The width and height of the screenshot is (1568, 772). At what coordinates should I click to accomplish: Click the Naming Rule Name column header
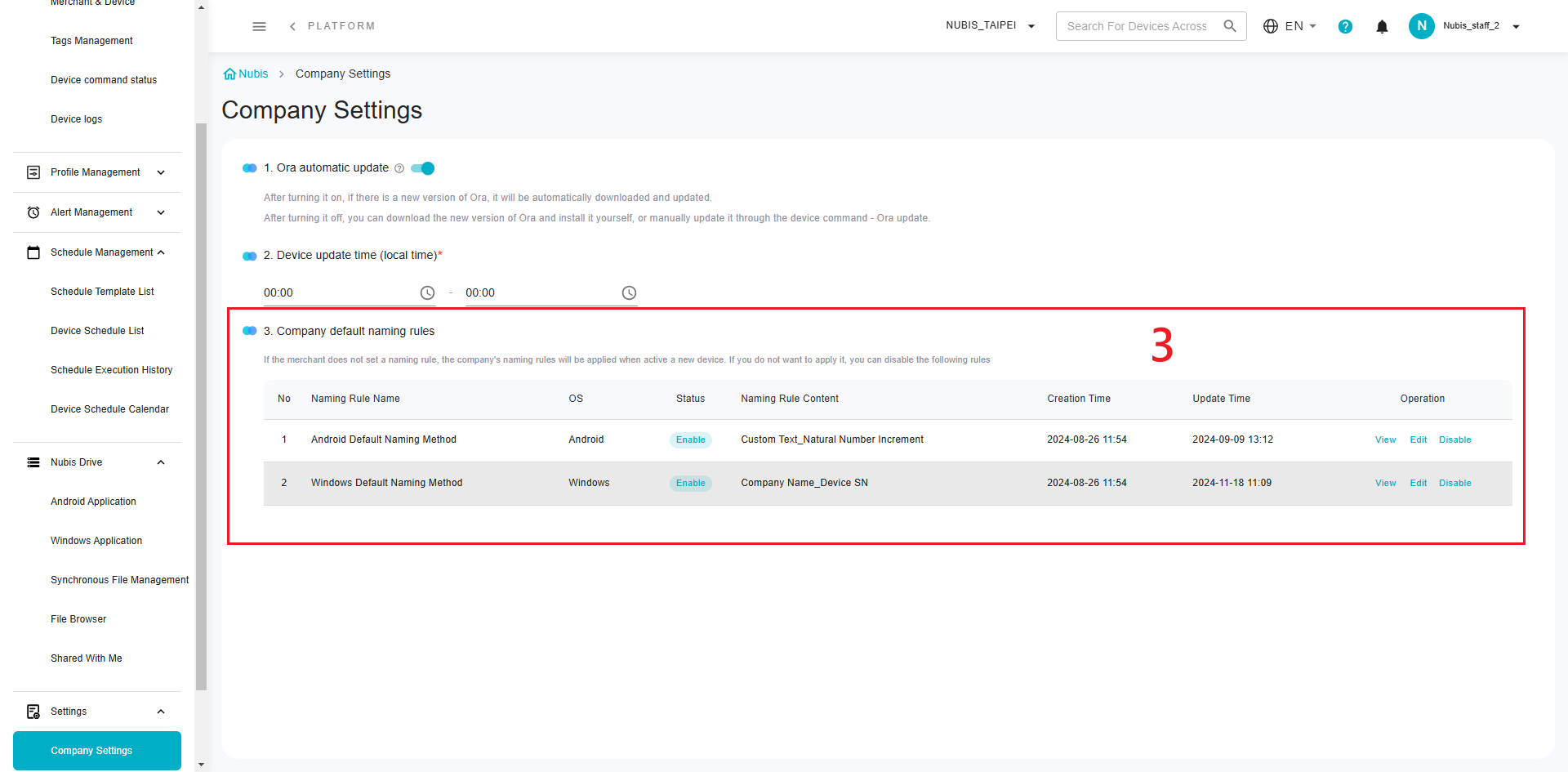(x=355, y=399)
